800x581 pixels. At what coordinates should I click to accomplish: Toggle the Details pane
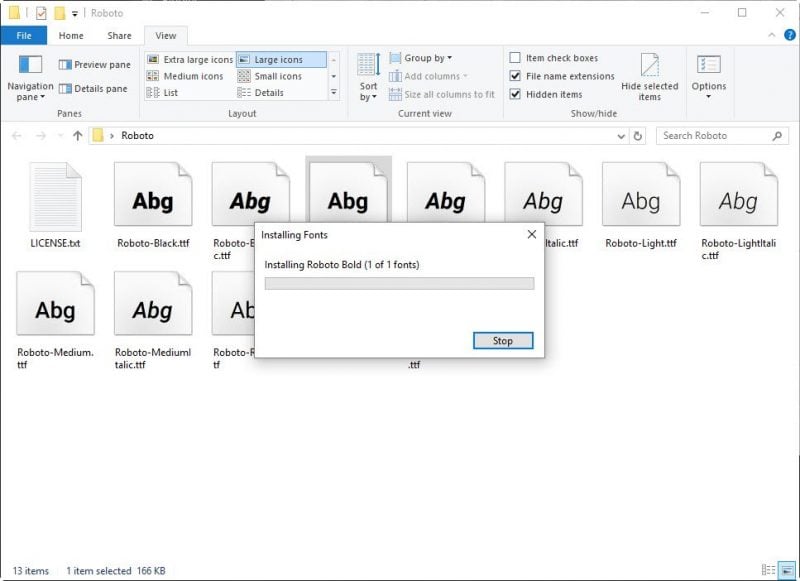[x=93, y=89]
